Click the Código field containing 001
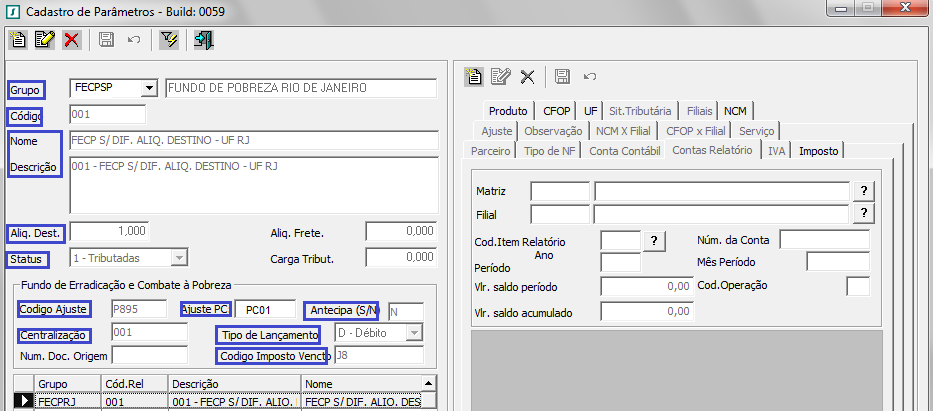The width and height of the screenshot is (933, 411). [108, 114]
